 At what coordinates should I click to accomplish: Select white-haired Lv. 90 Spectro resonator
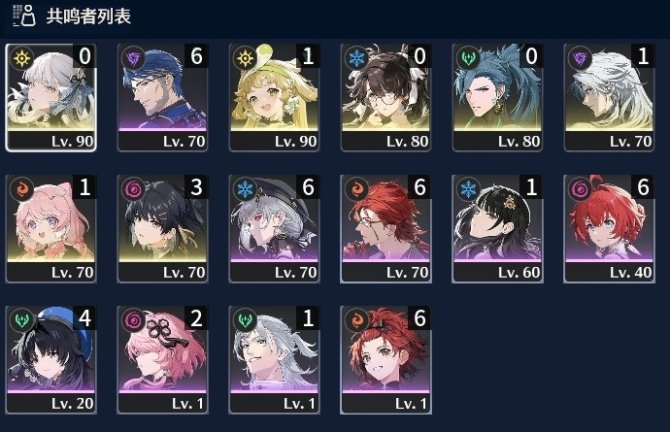[x=51, y=97]
